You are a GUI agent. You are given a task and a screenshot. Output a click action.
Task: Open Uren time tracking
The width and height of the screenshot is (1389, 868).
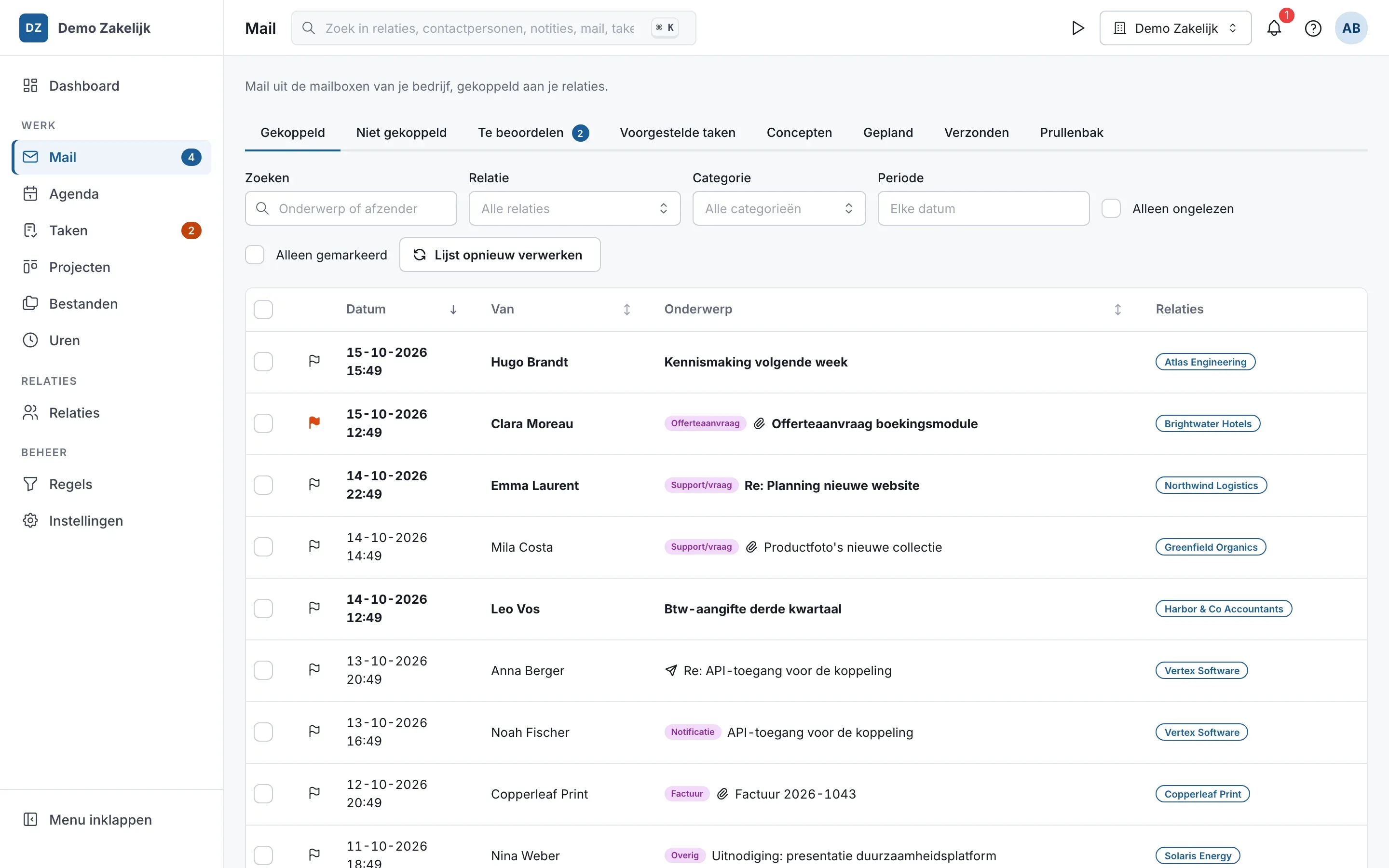pyautogui.click(x=111, y=340)
